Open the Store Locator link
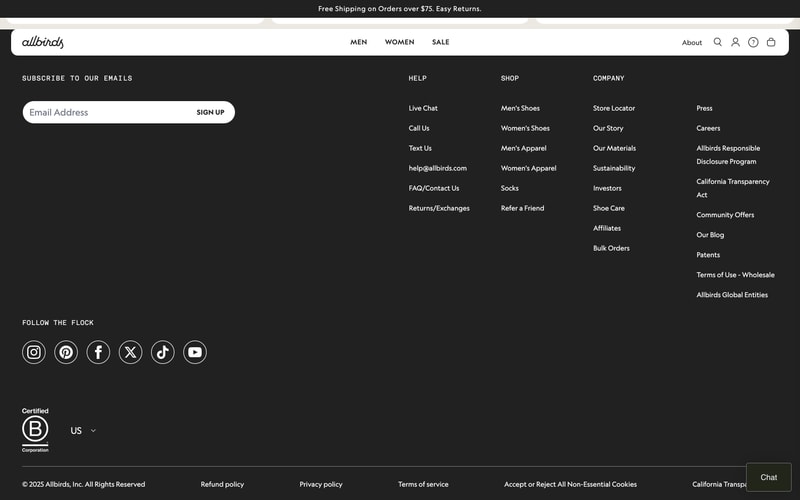This screenshot has width=800, height=500. tap(614, 108)
